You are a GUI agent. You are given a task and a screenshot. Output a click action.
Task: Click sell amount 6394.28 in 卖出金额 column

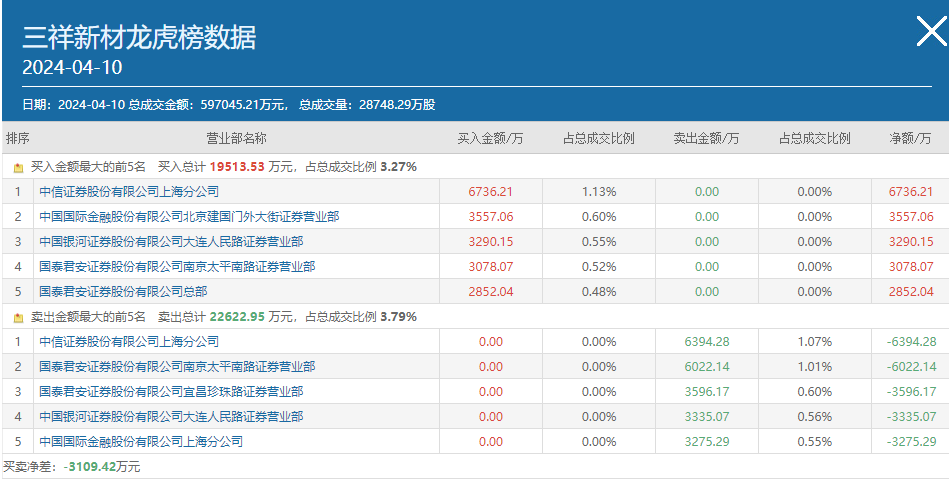[707, 342]
